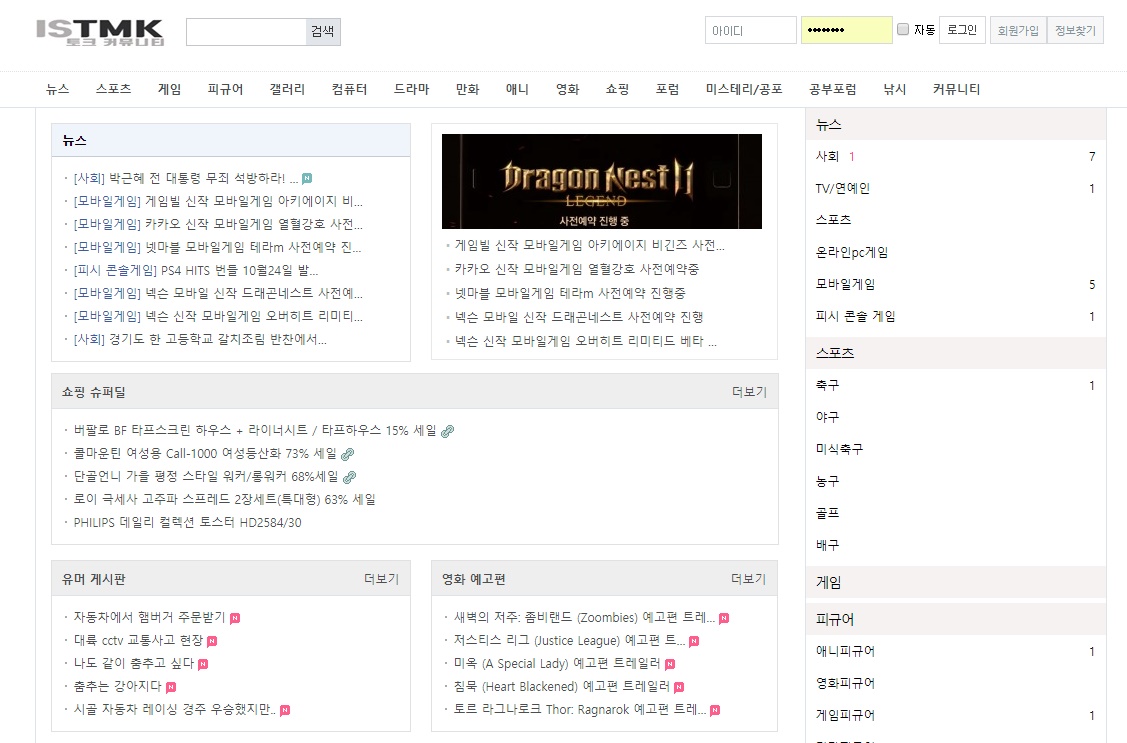Screen dimensions: 1127x743
Task: Click new badge beside 박근혜 전 대통령 news
Action: point(307,179)
